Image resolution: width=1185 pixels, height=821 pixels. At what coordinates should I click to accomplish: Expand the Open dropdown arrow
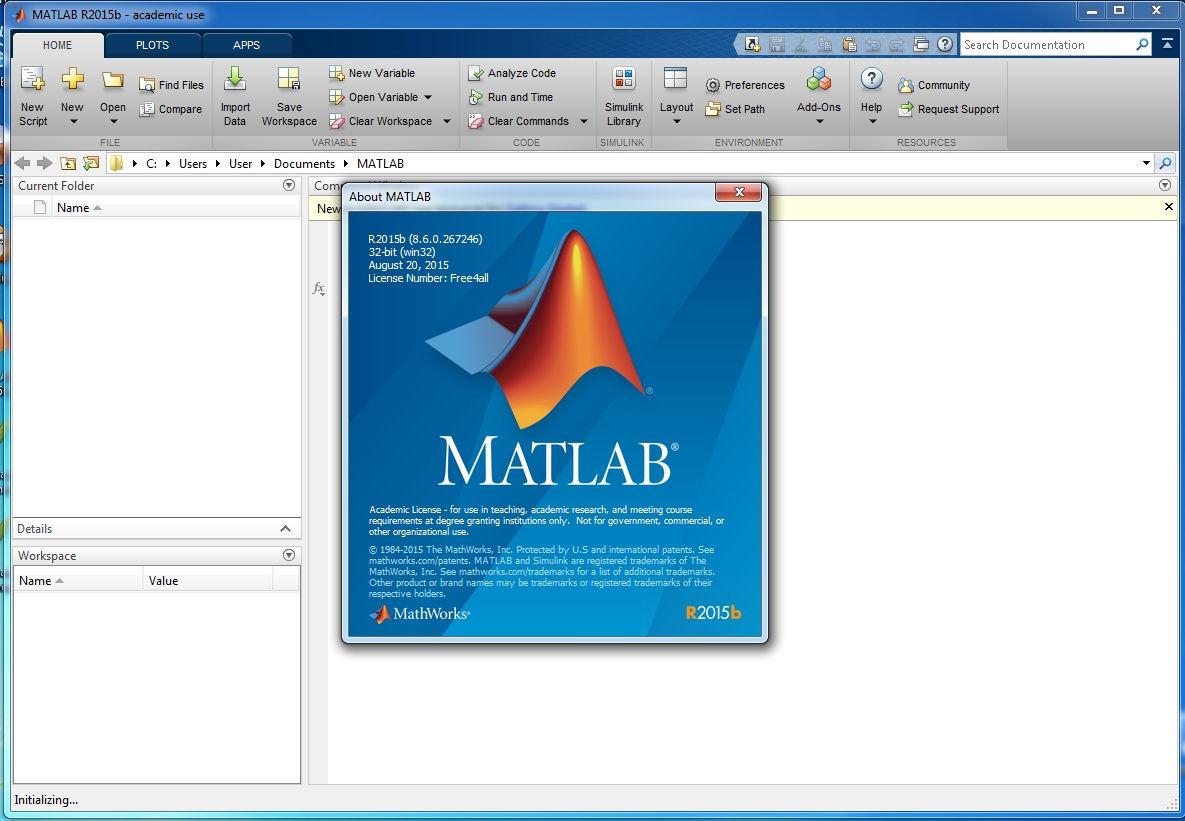114,122
